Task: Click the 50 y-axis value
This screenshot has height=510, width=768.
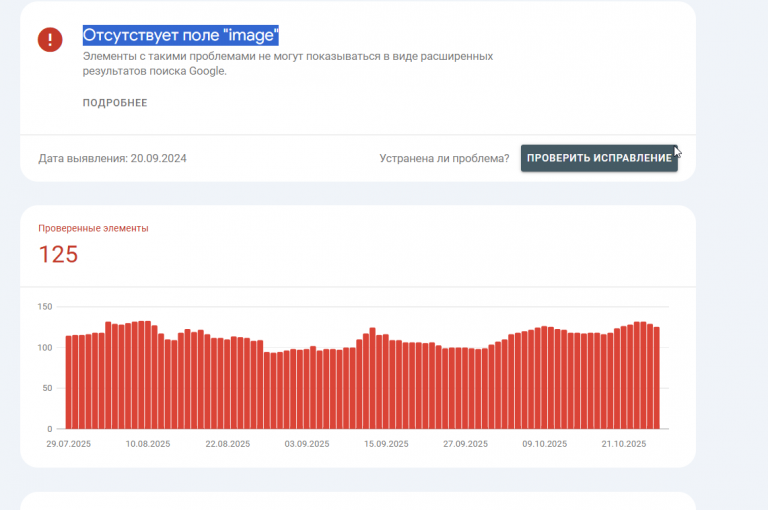Action: 47,388
